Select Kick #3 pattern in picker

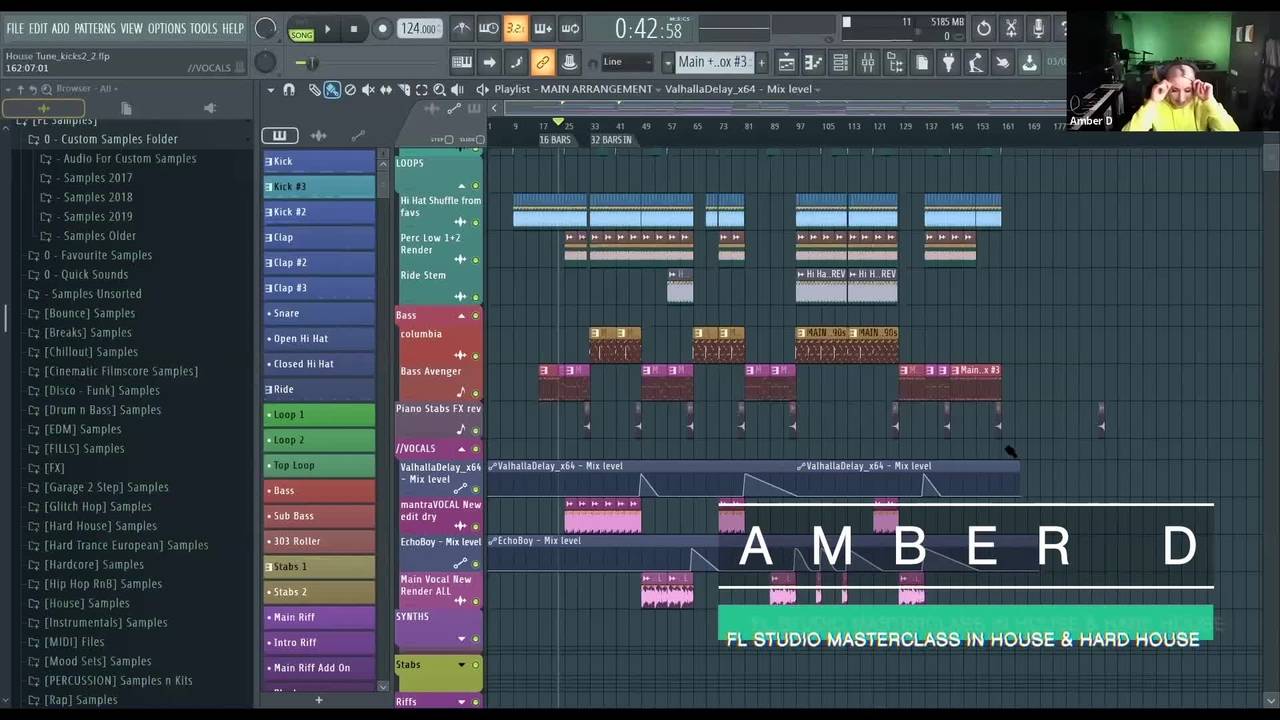319,187
